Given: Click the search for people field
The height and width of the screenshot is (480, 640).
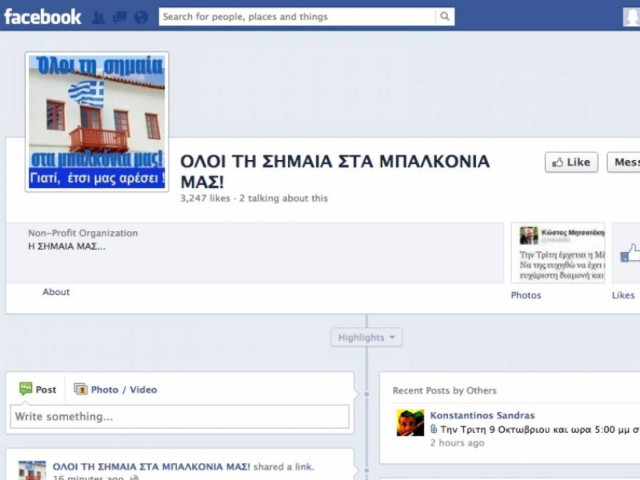Looking at the screenshot, I should click(x=297, y=17).
